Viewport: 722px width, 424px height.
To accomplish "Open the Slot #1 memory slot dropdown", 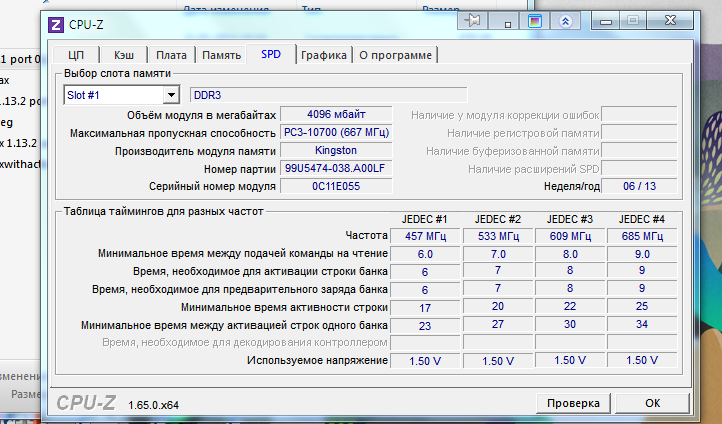I will click(171, 95).
